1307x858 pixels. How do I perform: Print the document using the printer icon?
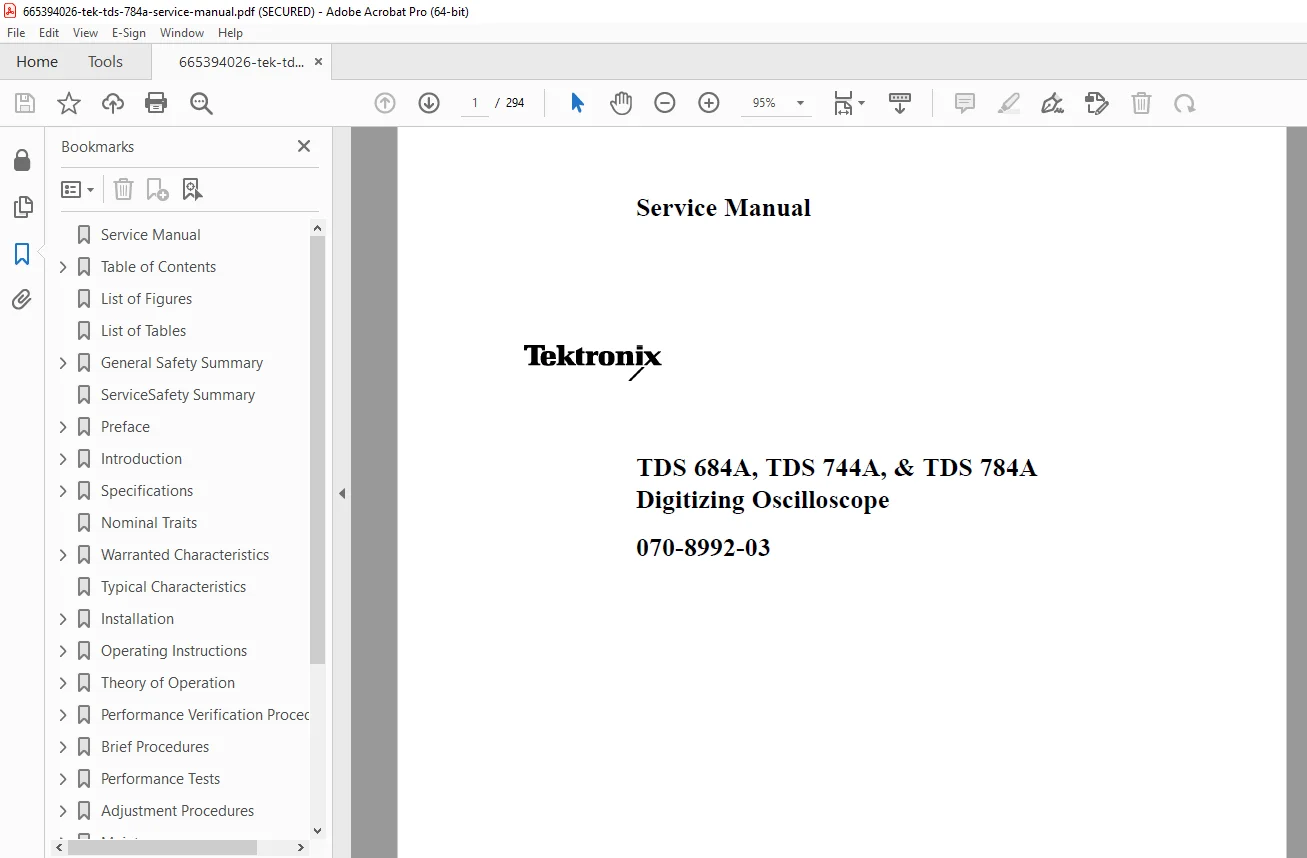pos(156,103)
